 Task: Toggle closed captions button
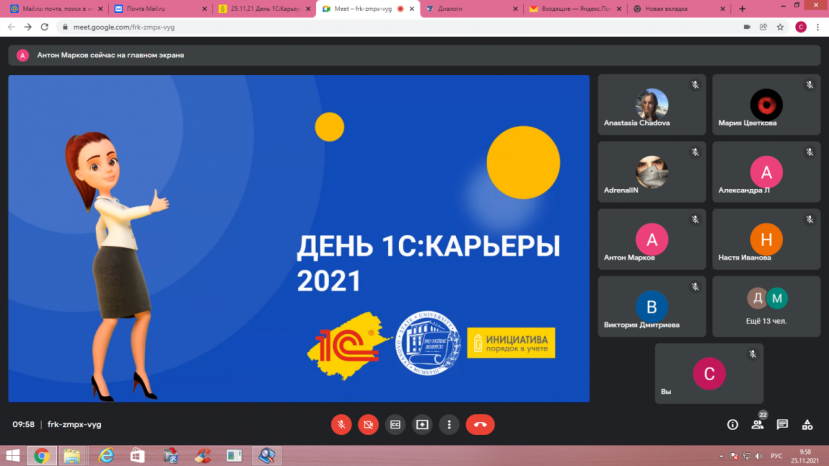pos(395,424)
